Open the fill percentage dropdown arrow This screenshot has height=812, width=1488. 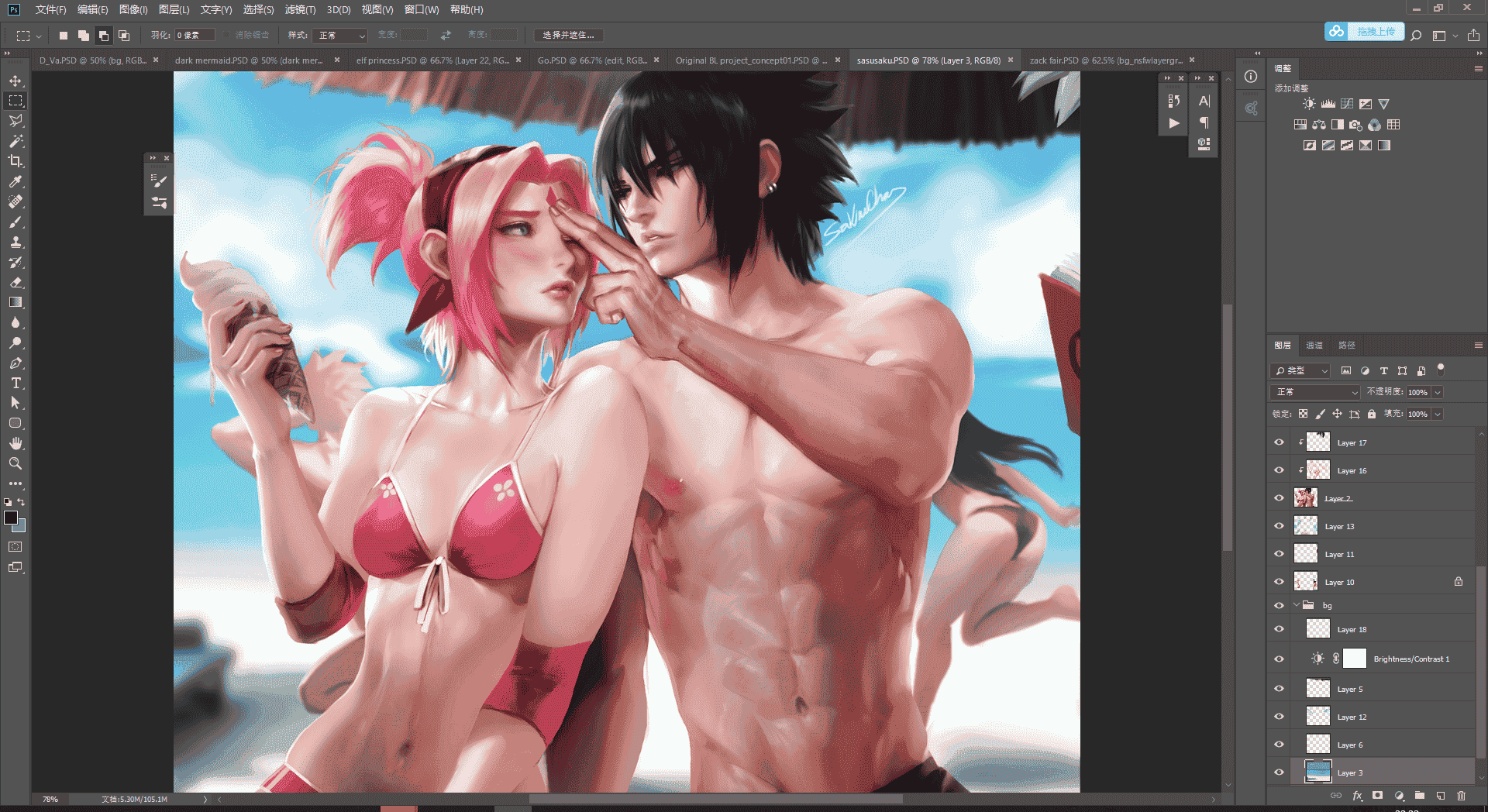coord(1437,414)
